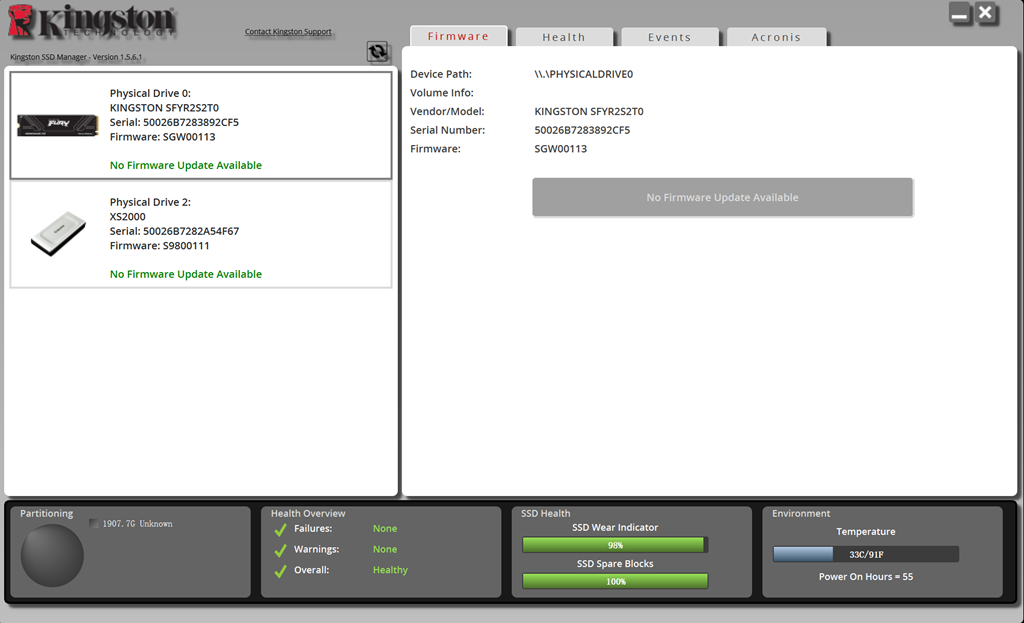Click the Warnings green checkmark
The width and height of the screenshot is (1024, 623).
click(281, 551)
